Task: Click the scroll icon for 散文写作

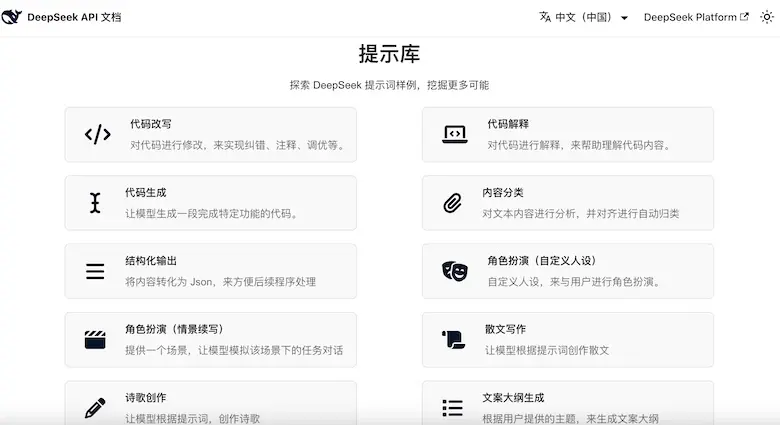Action: pyautogui.click(x=453, y=340)
